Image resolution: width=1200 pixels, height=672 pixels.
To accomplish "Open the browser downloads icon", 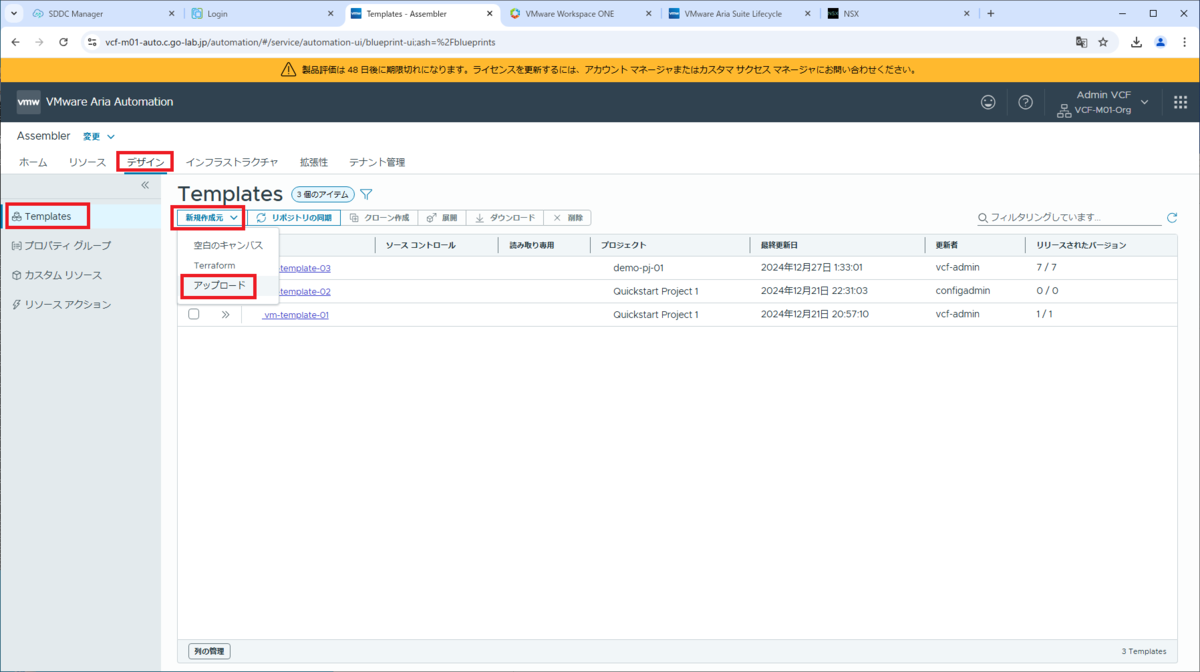I will coord(1137,43).
